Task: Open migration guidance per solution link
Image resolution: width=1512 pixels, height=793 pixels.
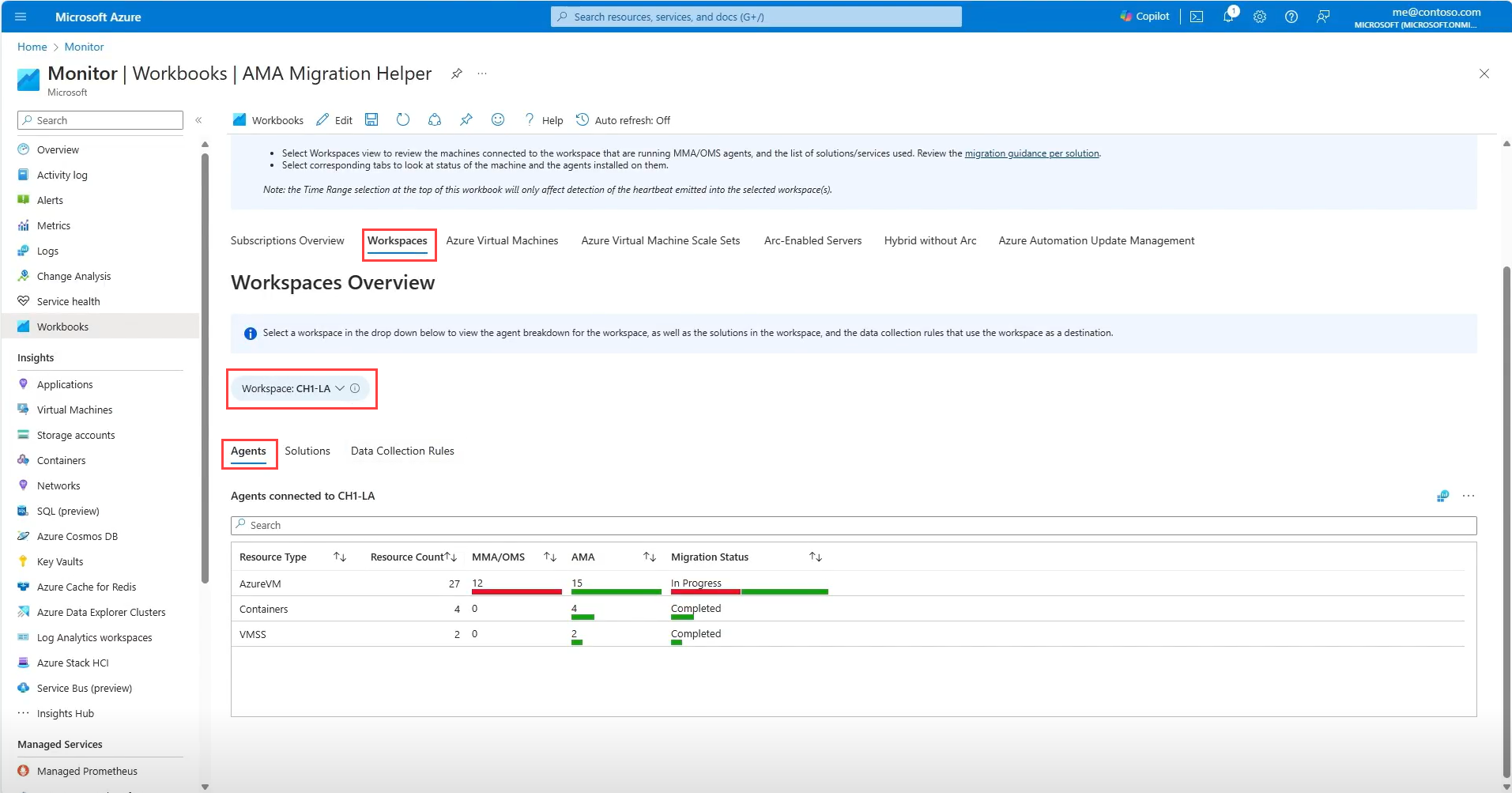Action: [1031, 153]
